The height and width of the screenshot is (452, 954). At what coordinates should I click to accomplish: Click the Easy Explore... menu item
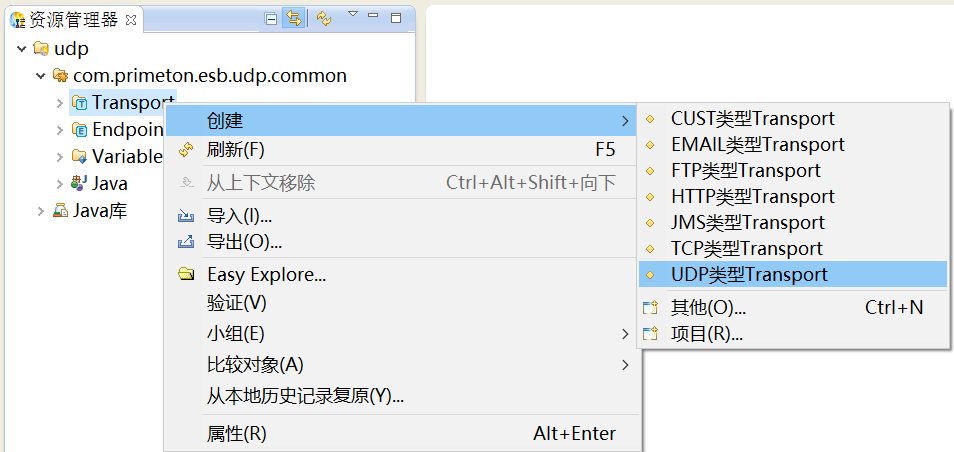tap(266, 274)
